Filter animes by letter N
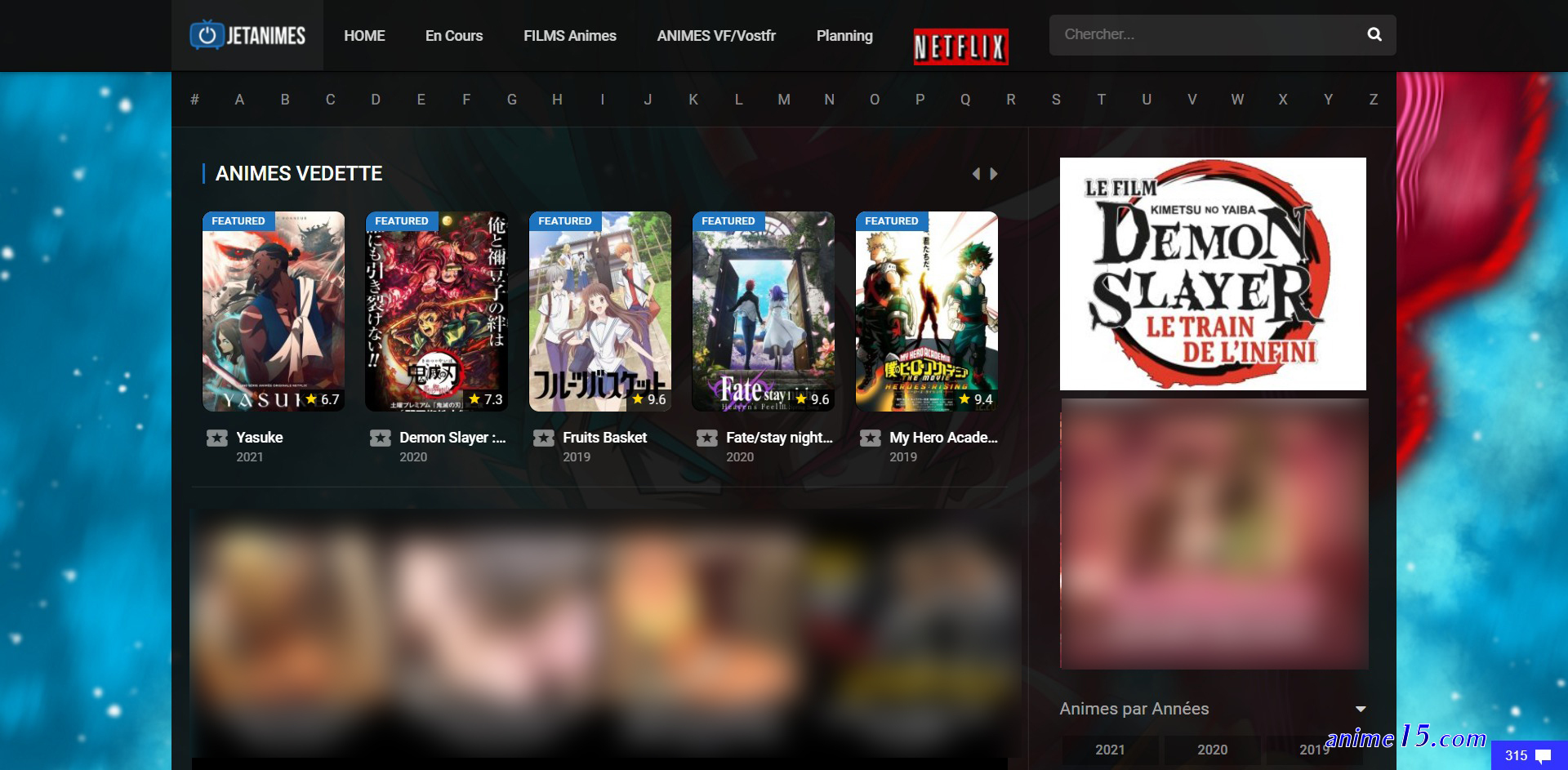 click(x=829, y=100)
